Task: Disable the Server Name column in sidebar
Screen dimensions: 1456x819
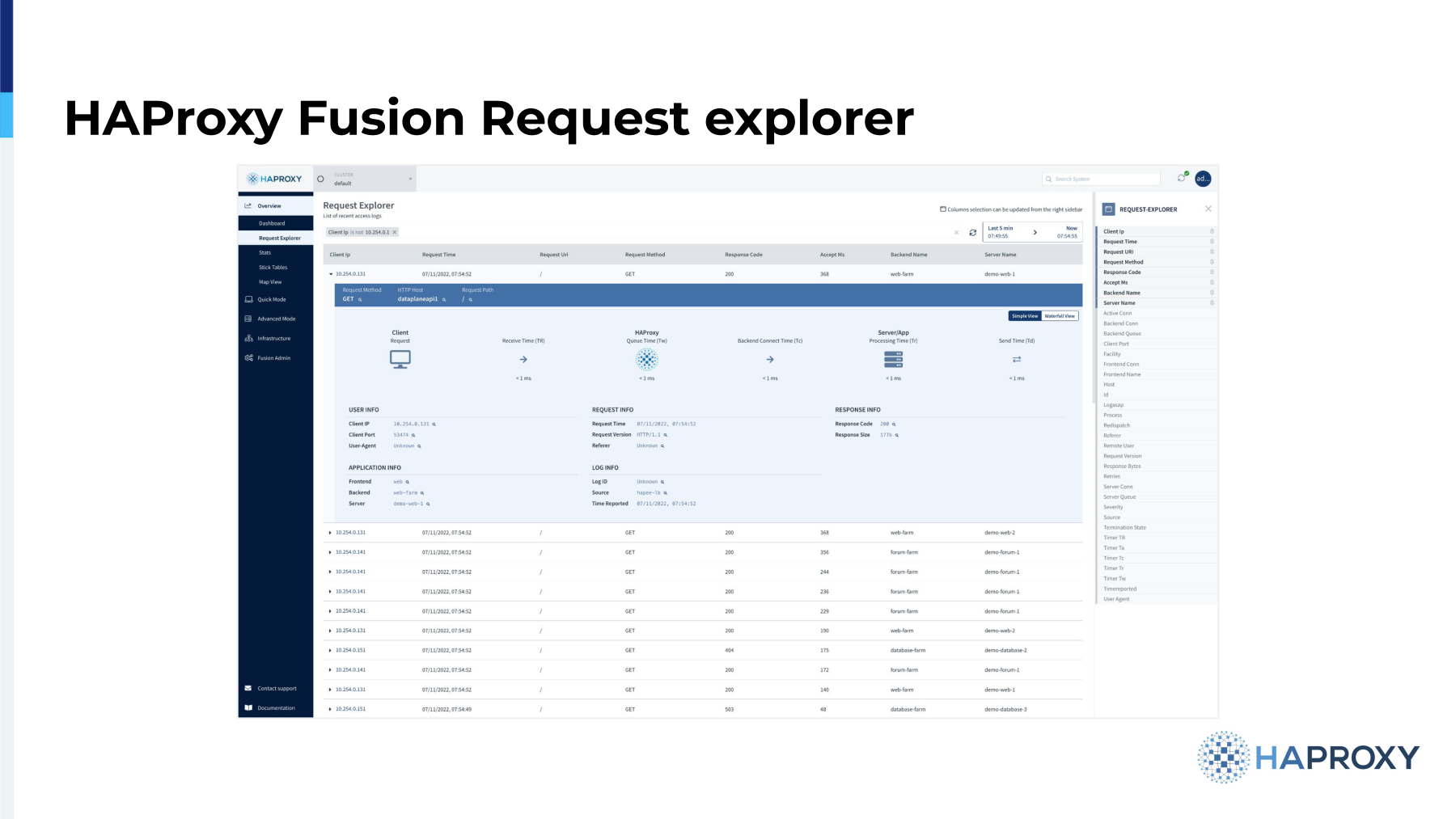Action: (1157, 303)
